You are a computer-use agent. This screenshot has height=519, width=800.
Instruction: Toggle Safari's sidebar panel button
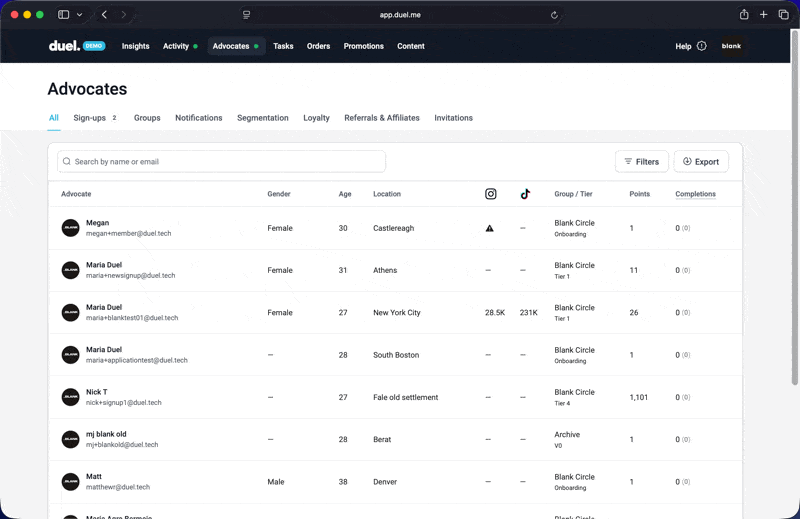point(63,15)
